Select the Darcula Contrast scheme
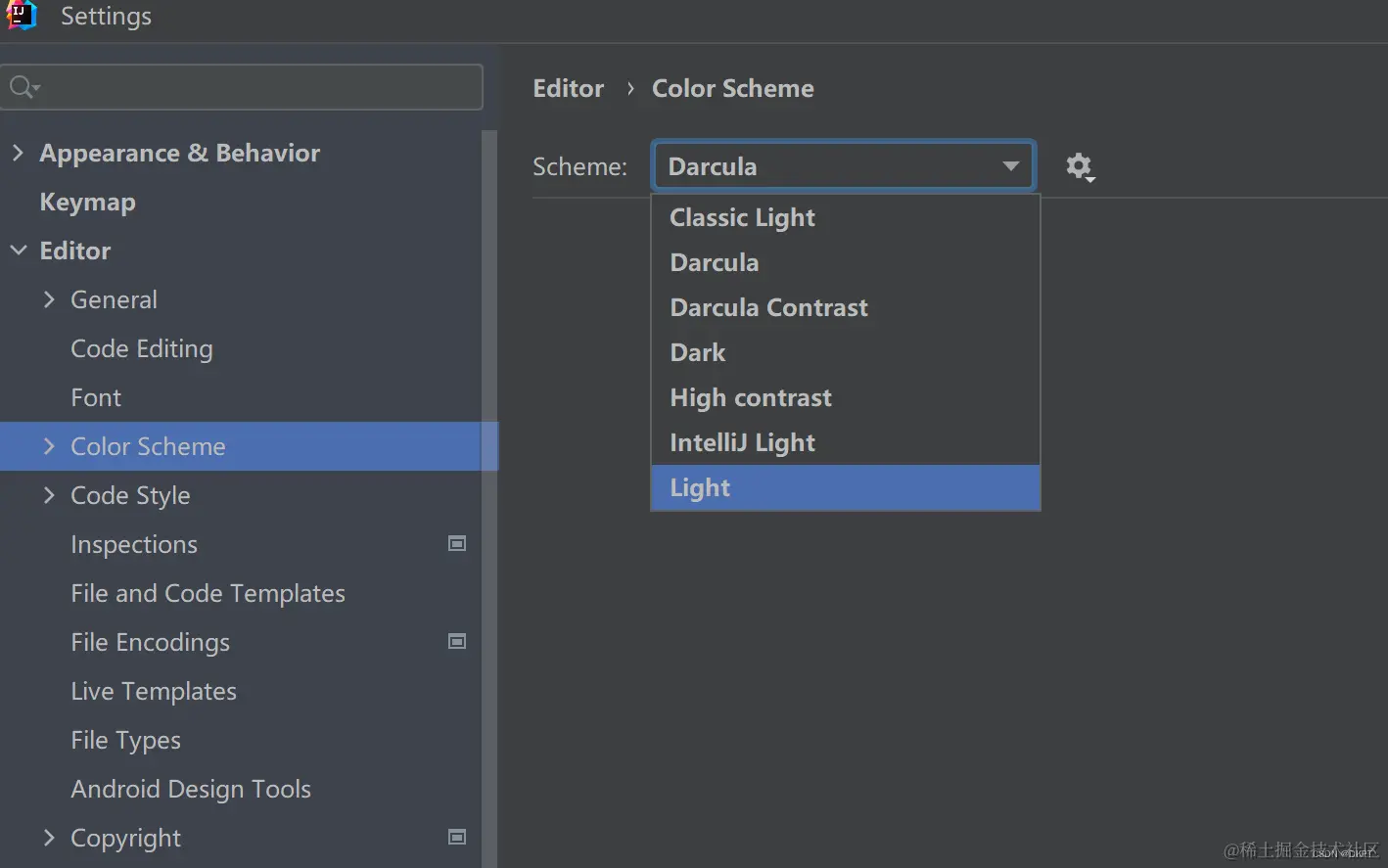This screenshot has height=868, width=1388. click(x=768, y=307)
